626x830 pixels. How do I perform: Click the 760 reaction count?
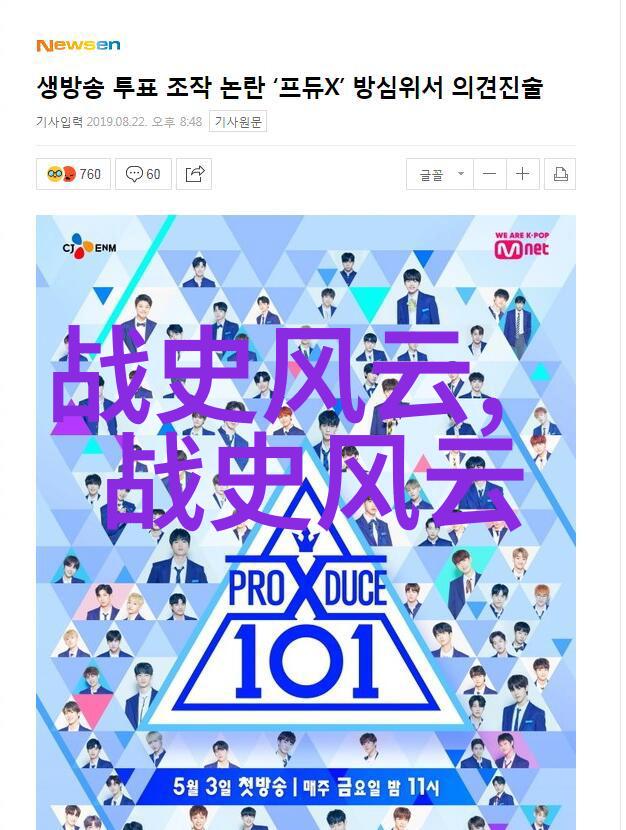click(90, 174)
